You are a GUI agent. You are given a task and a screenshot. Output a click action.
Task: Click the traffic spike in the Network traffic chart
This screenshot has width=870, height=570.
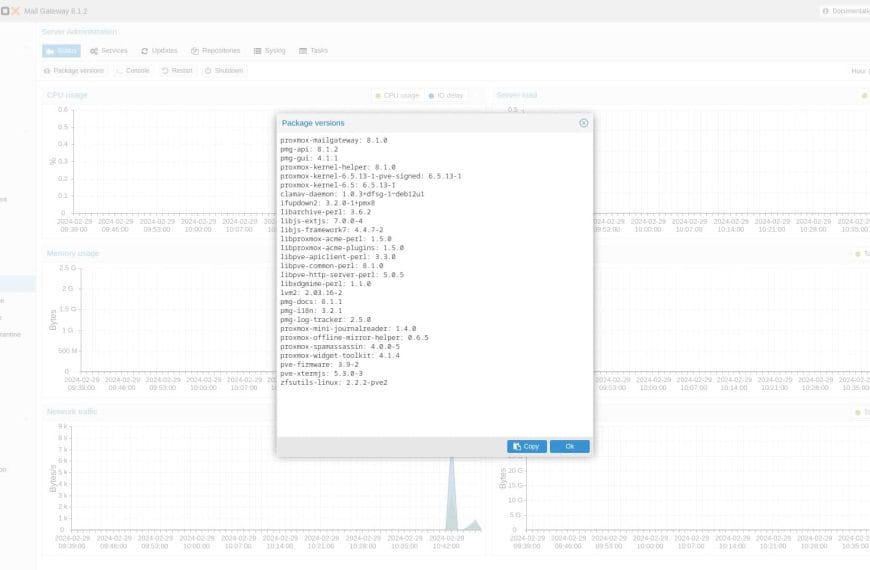[452, 494]
